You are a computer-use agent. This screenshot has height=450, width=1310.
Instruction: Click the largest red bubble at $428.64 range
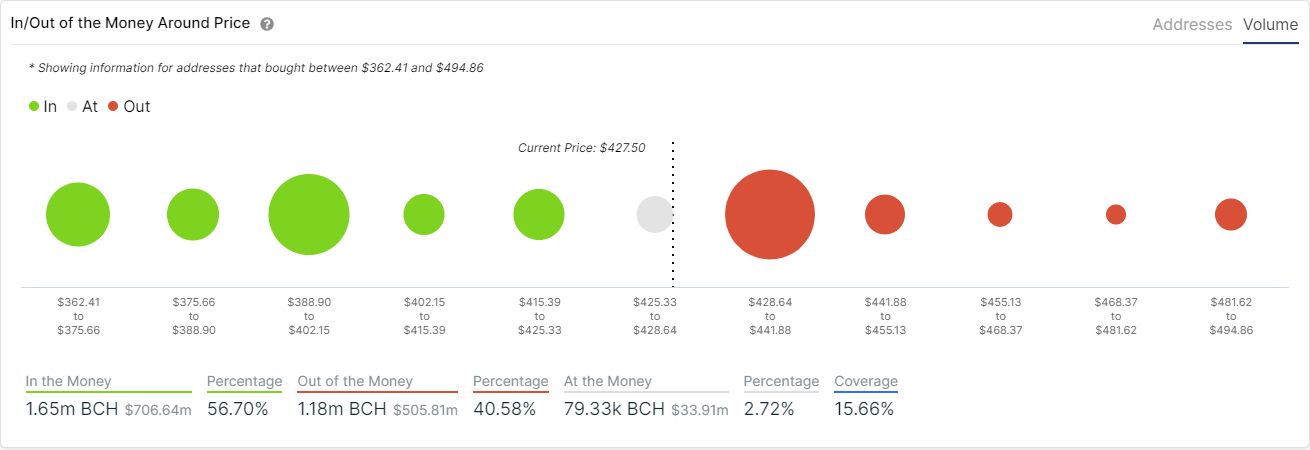(x=770, y=215)
